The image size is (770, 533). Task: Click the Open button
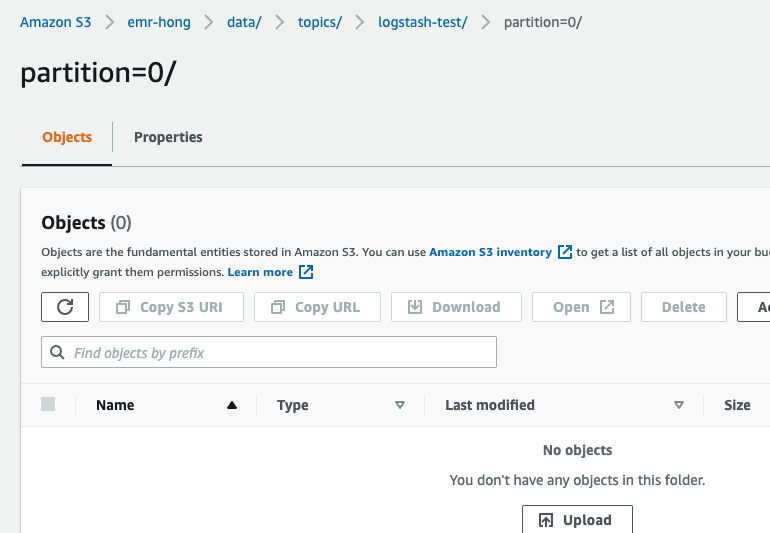[x=581, y=307]
